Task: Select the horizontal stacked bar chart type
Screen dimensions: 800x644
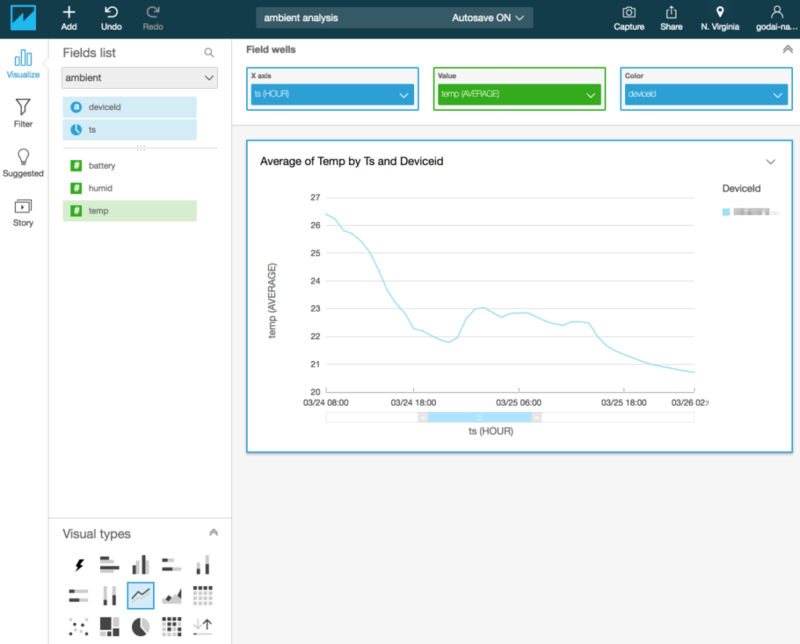Action: click(x=171, y=565)
